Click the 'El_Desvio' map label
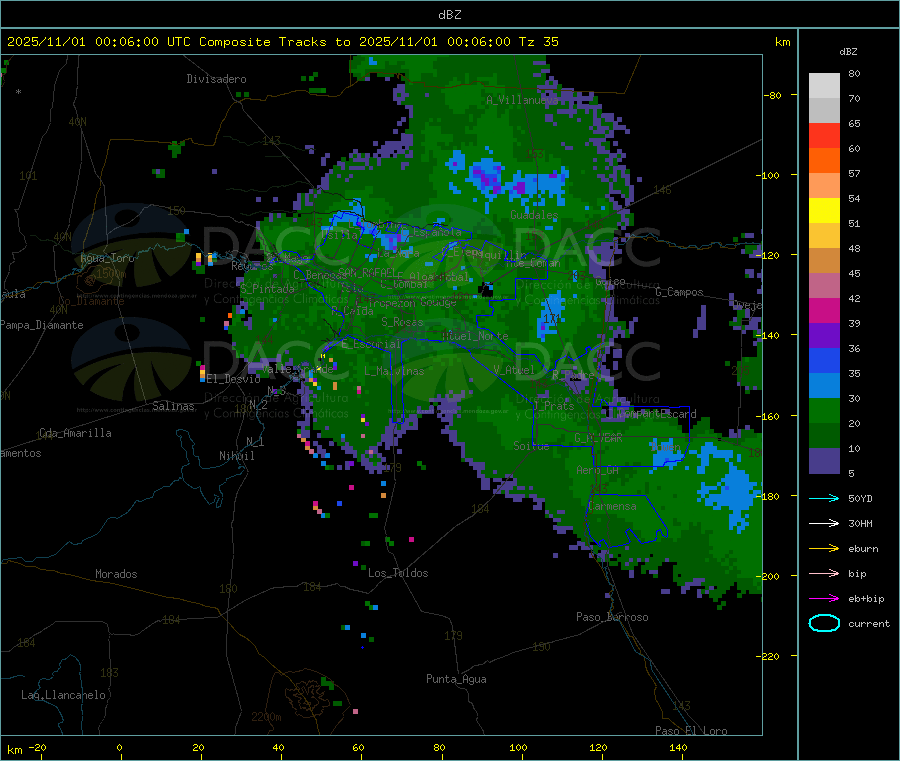 233,379
